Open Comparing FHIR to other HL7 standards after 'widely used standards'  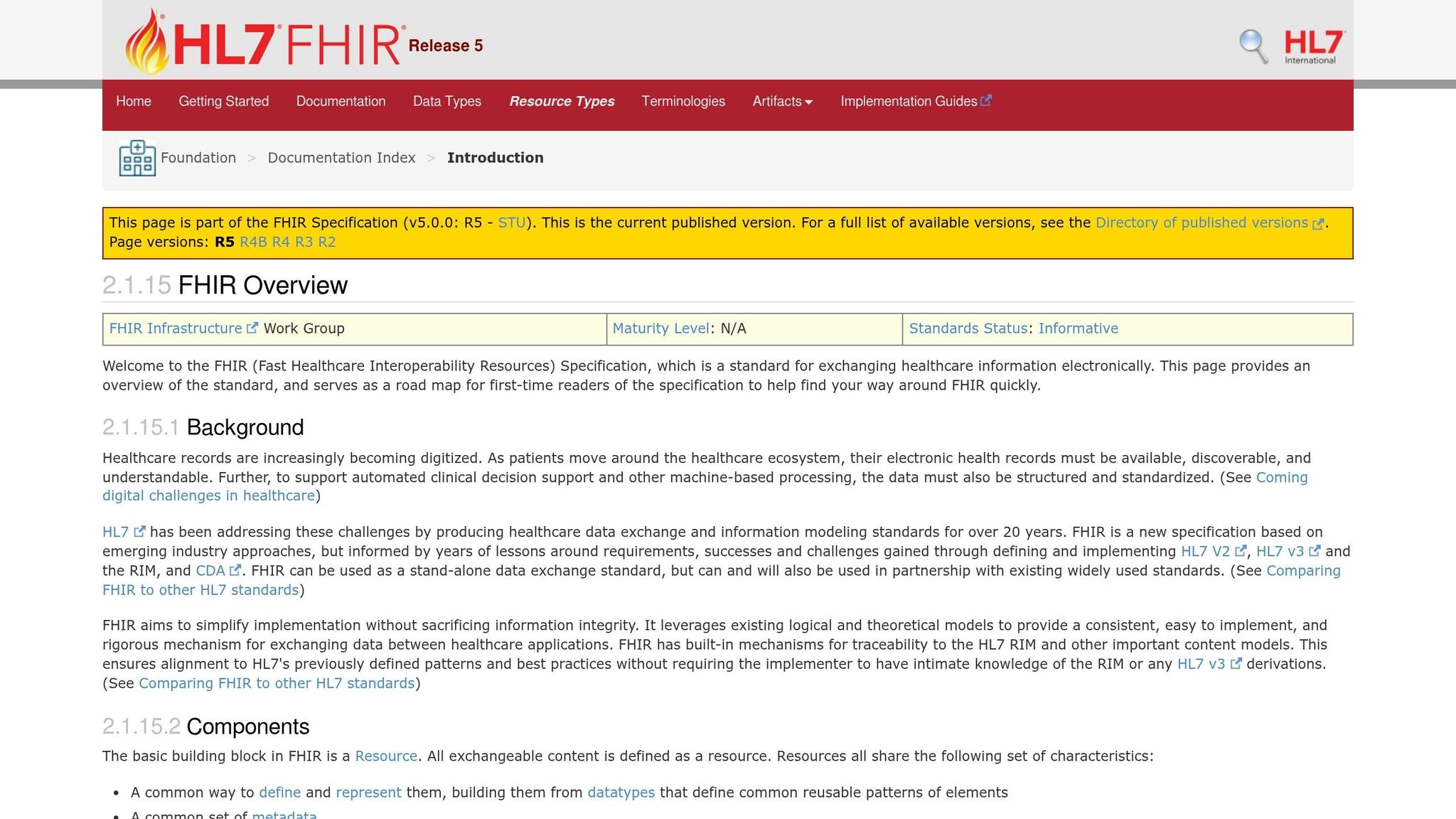coord(200,590)
